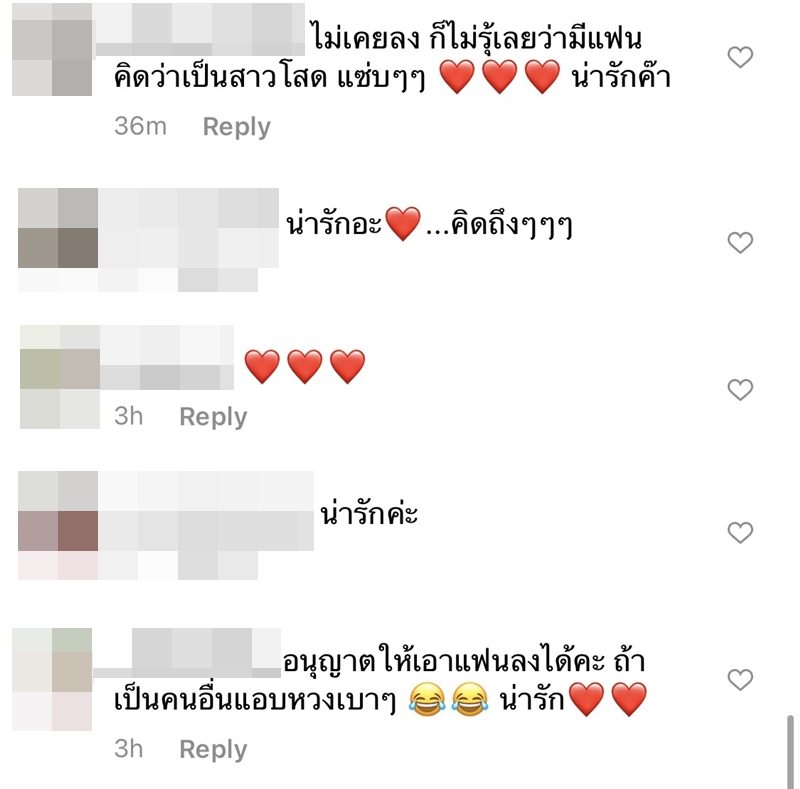Open username before น่ารักค่ะ comment
The height and width of the screenshot is (789, 800).
206,511
